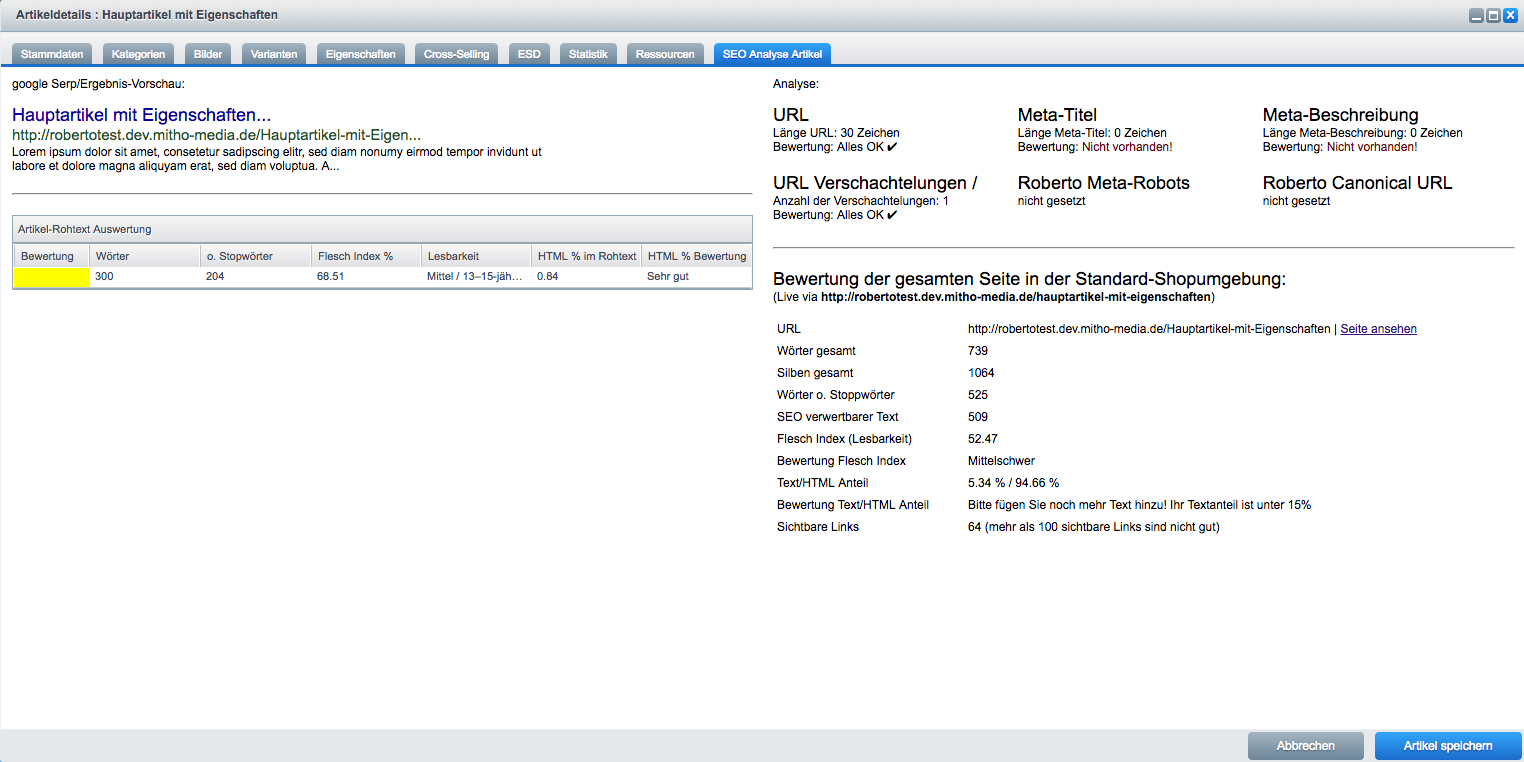
Task: Sort by 'HTML % im Rohtext' header
Action: click(586, 256)
